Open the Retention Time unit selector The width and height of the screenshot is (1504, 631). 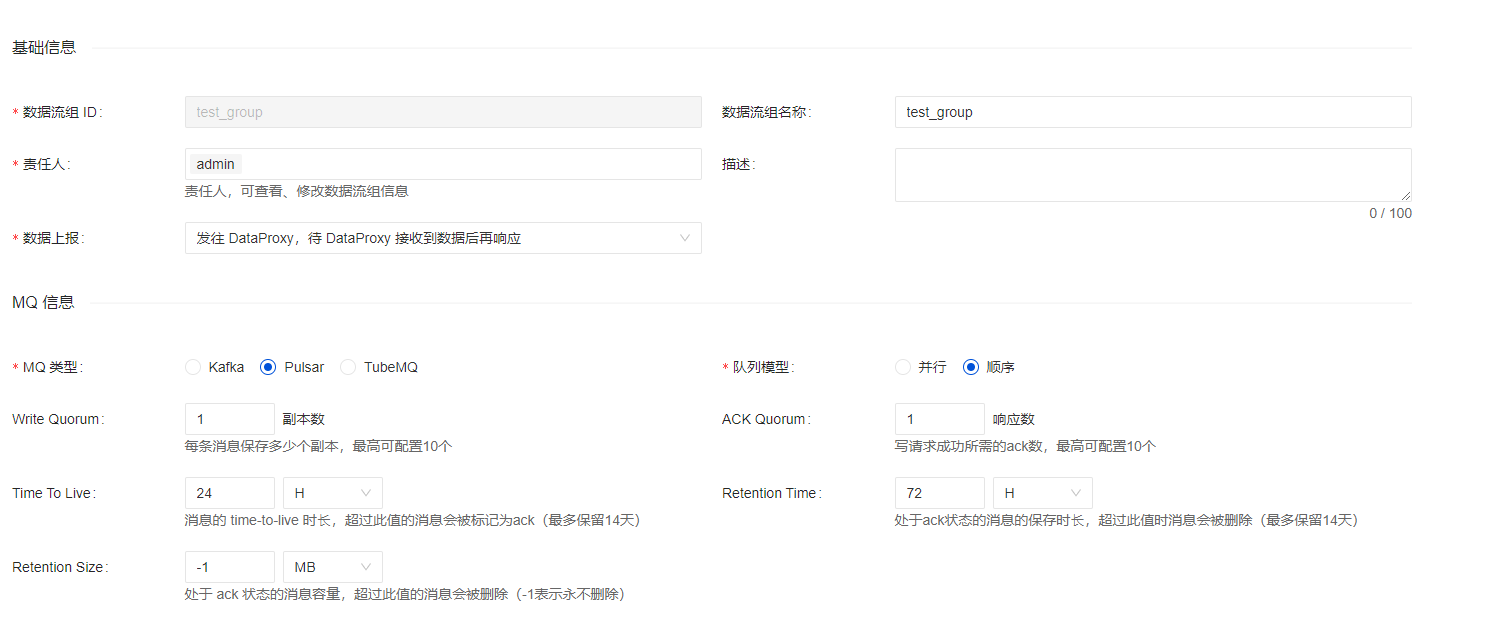click(x=1043, y=493)
